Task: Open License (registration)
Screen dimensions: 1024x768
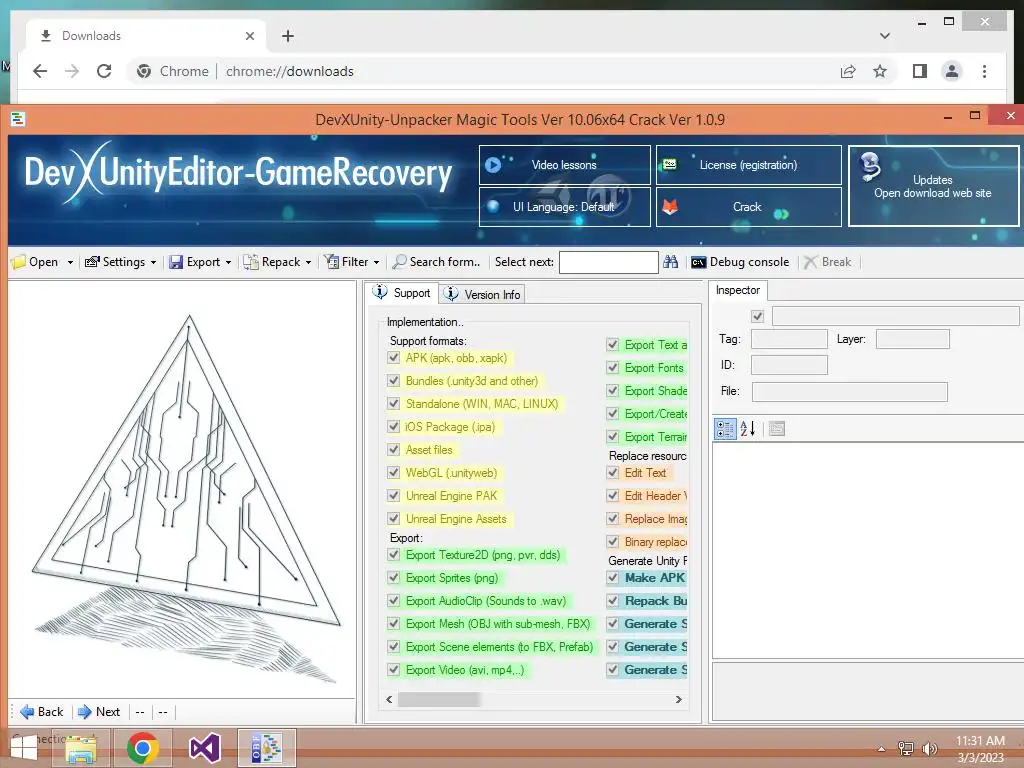Action: coord(748,165)
